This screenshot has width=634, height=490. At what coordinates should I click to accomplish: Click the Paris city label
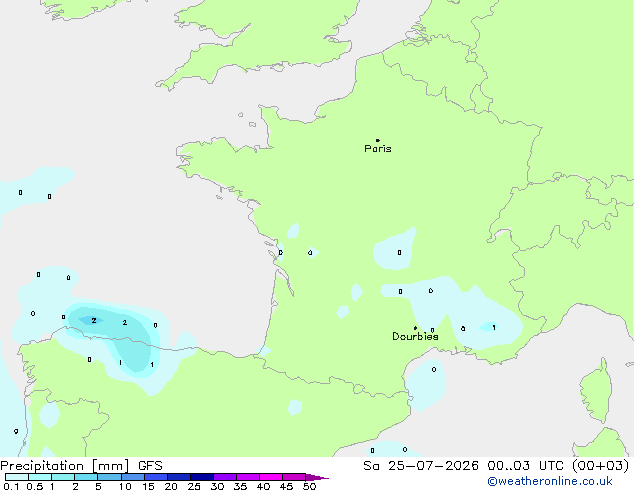click(378, 149)
